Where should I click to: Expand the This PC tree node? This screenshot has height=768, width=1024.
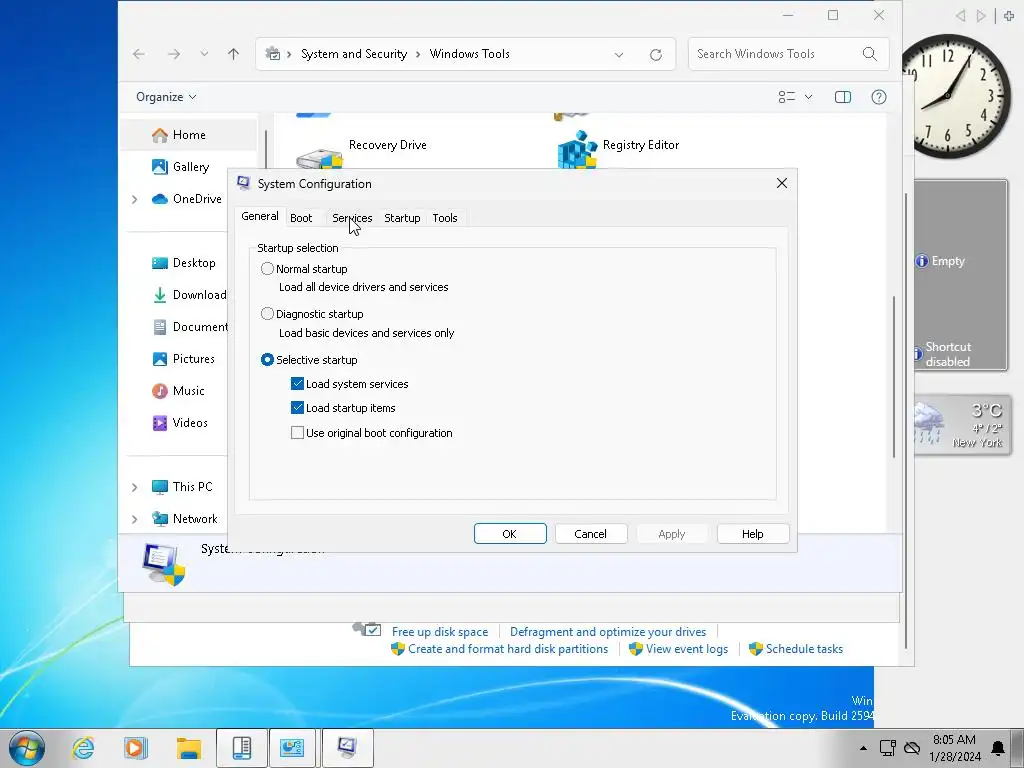point(135,487)
